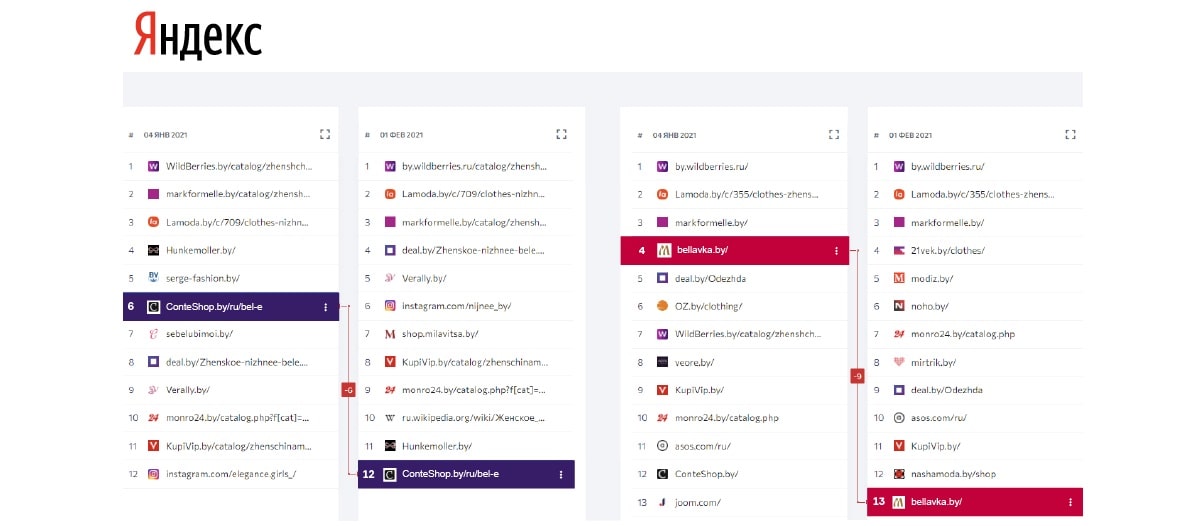Viewport: 1200px width, 526px height.
Task: Click the sebelubimoi.by favicon
Action: coord(154,334)
